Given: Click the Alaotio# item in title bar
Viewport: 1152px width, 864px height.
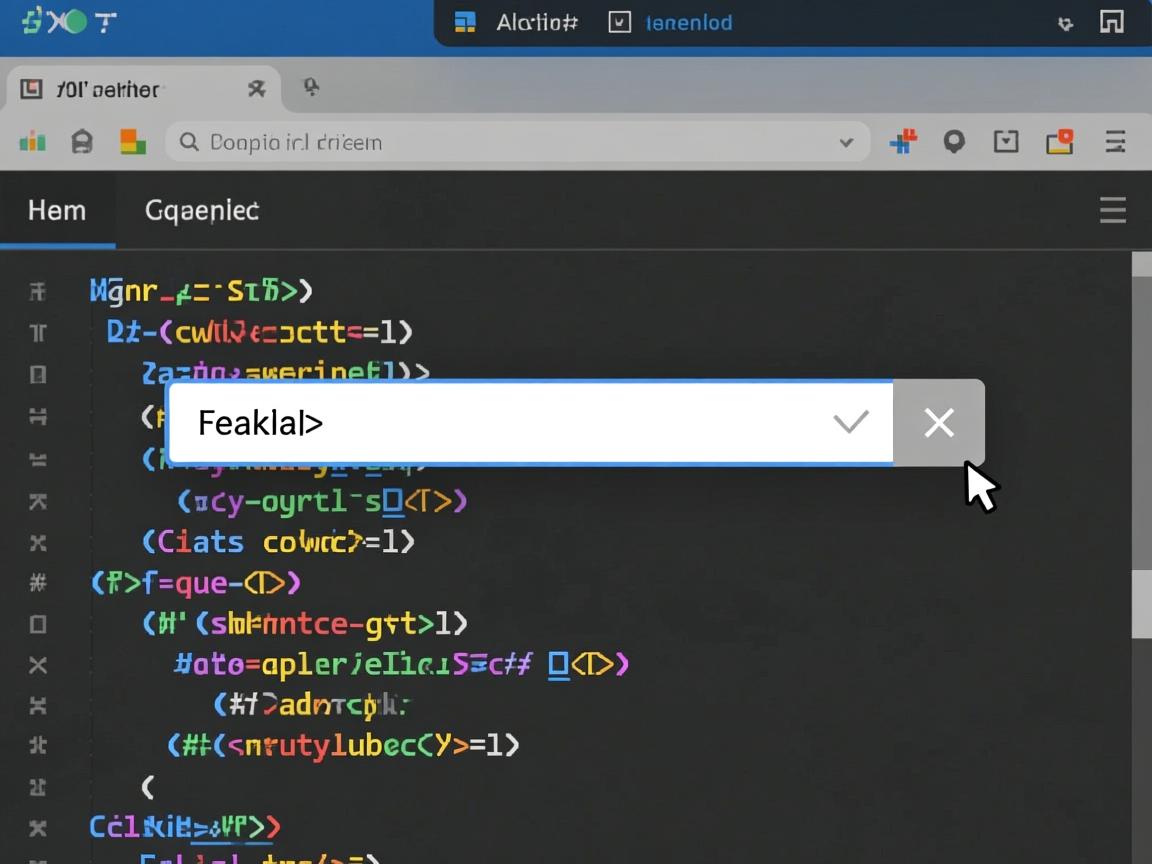Looking at the screenshot, I should tap(536, 22).
